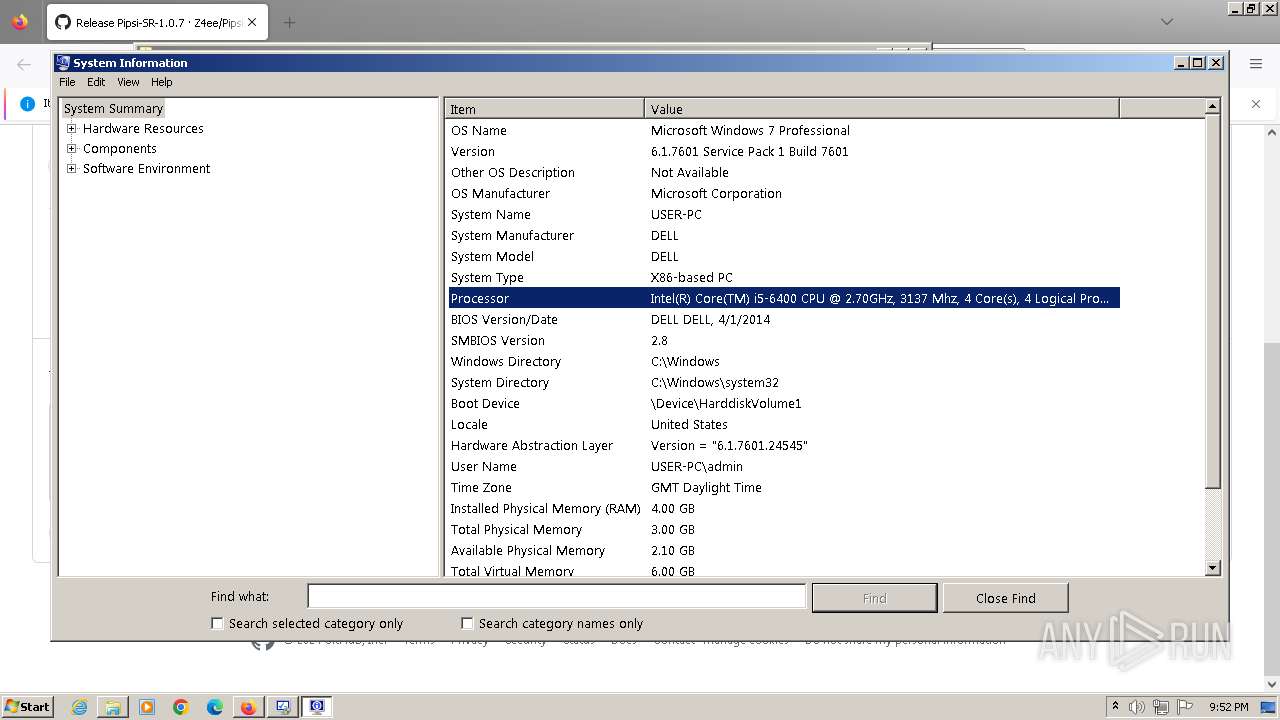
Task: Click the list scrollbar down arrow
Action: click(1213, 568)
